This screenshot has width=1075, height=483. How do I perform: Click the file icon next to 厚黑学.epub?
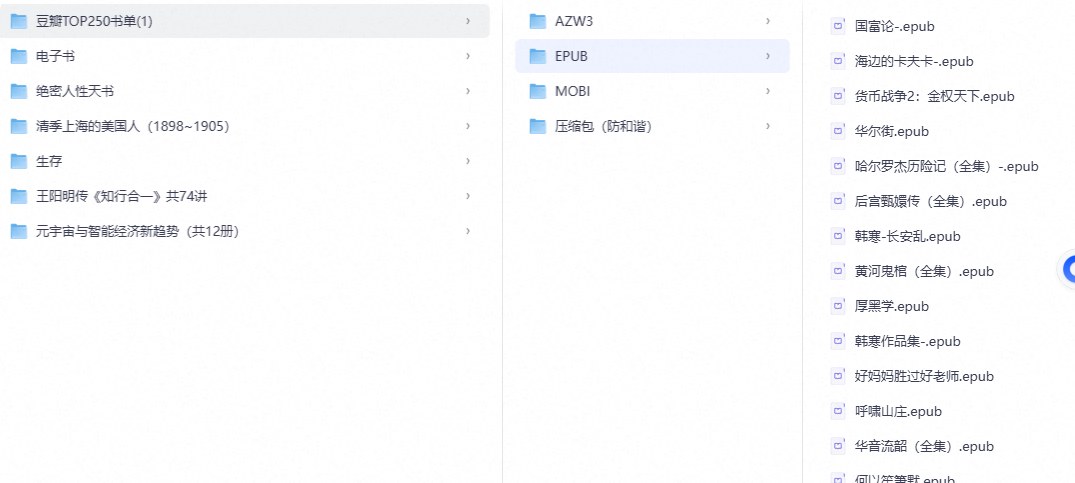838,306
